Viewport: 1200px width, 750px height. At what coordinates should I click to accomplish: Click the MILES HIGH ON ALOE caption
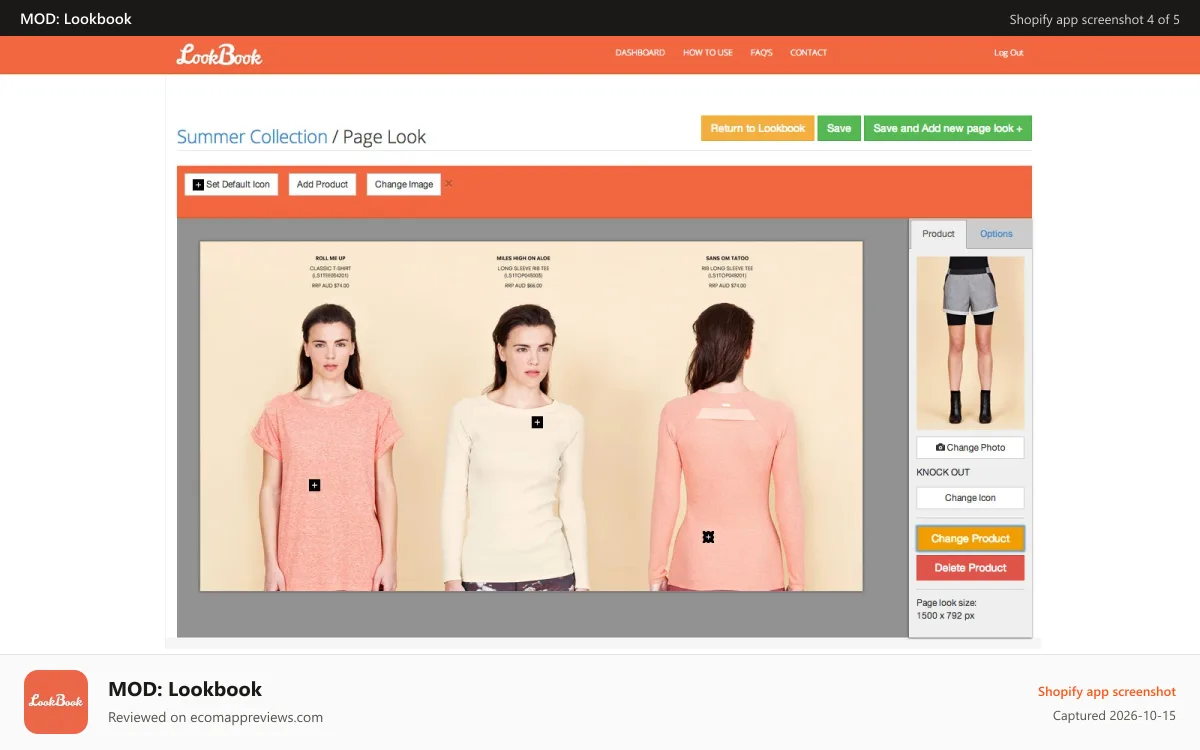click(x=523, y=258)
